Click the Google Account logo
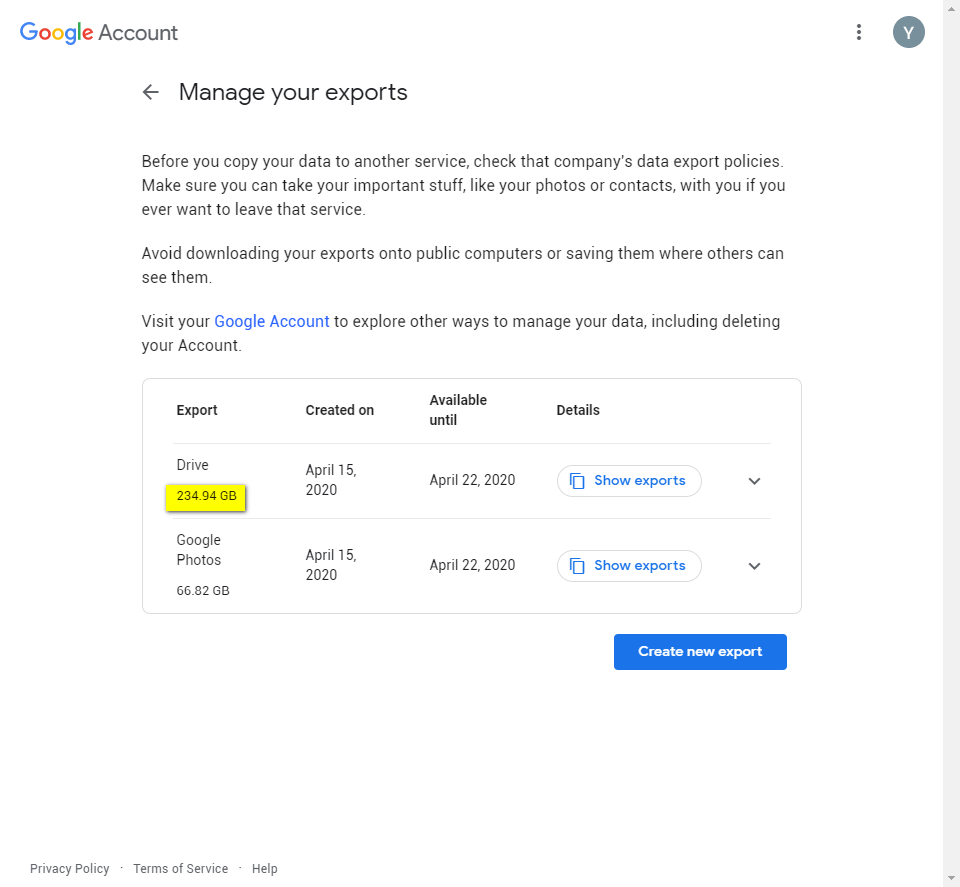 click(x=99, y=32)
